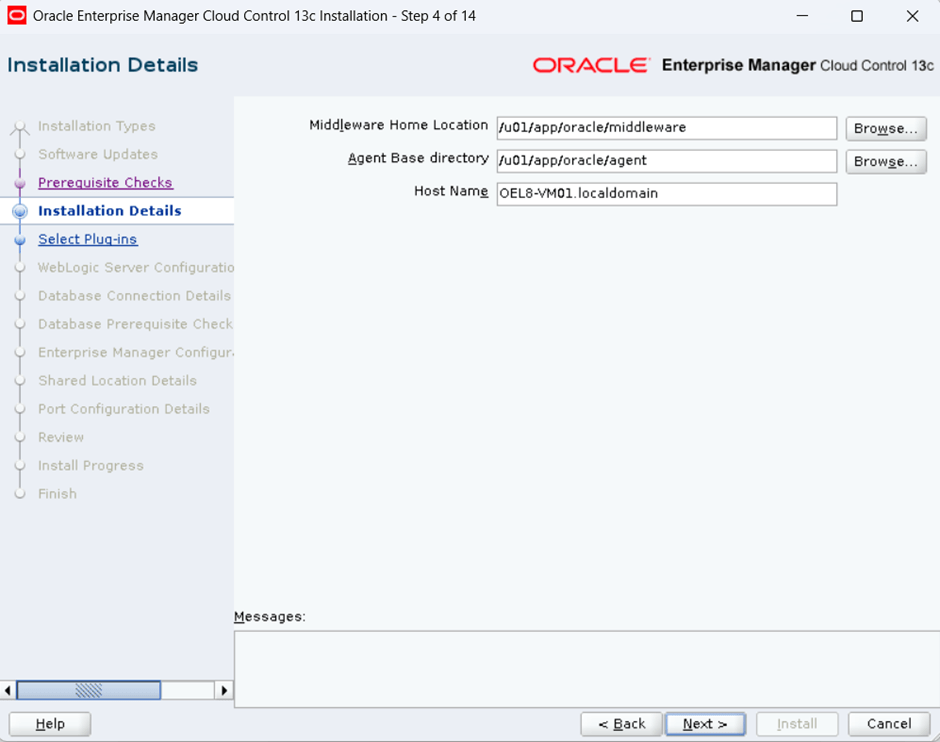
Task: Click the sidebar scroll right arrow
Action: (x=224, y=690)
